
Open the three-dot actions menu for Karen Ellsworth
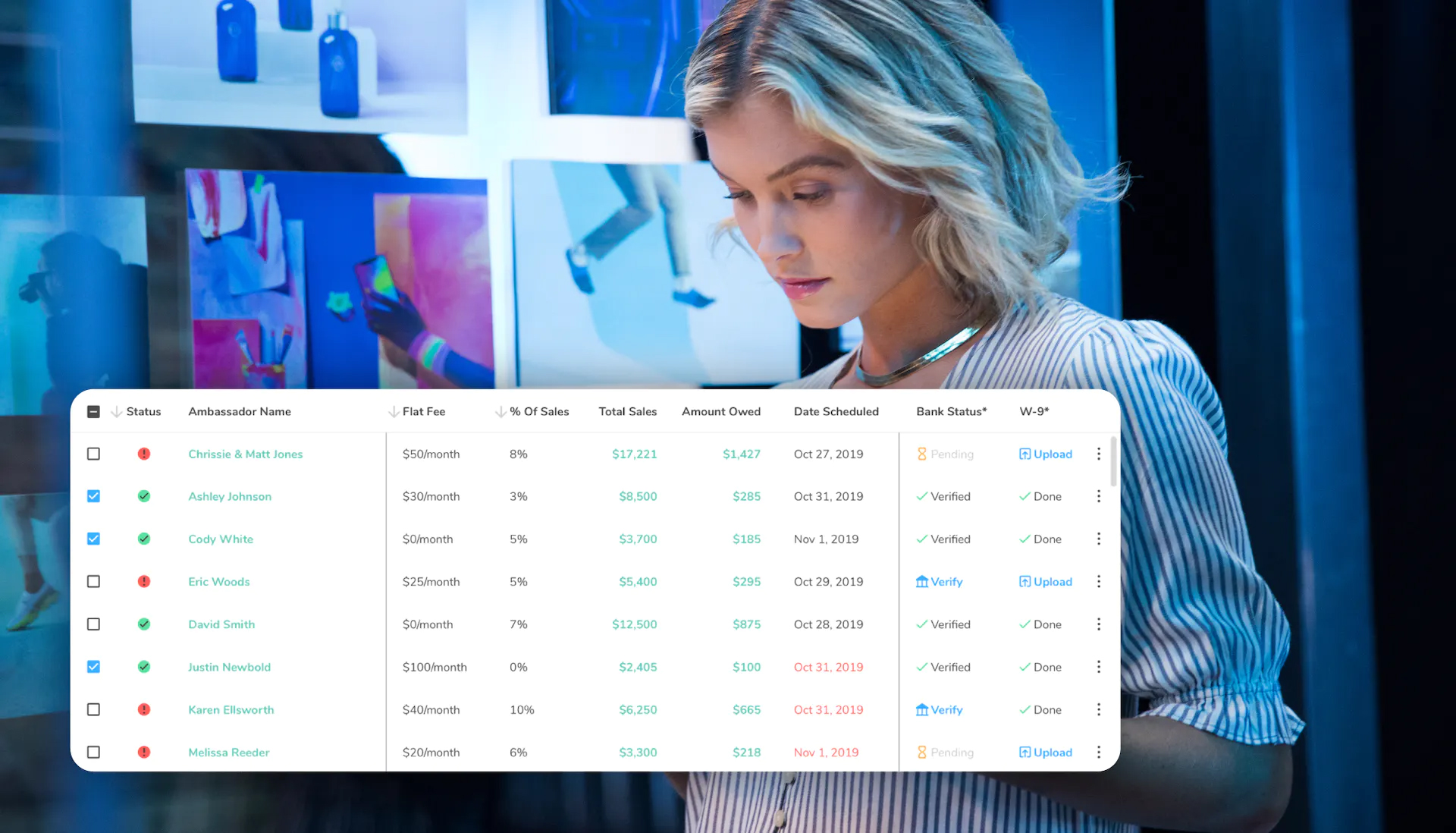click(1098, 709)
